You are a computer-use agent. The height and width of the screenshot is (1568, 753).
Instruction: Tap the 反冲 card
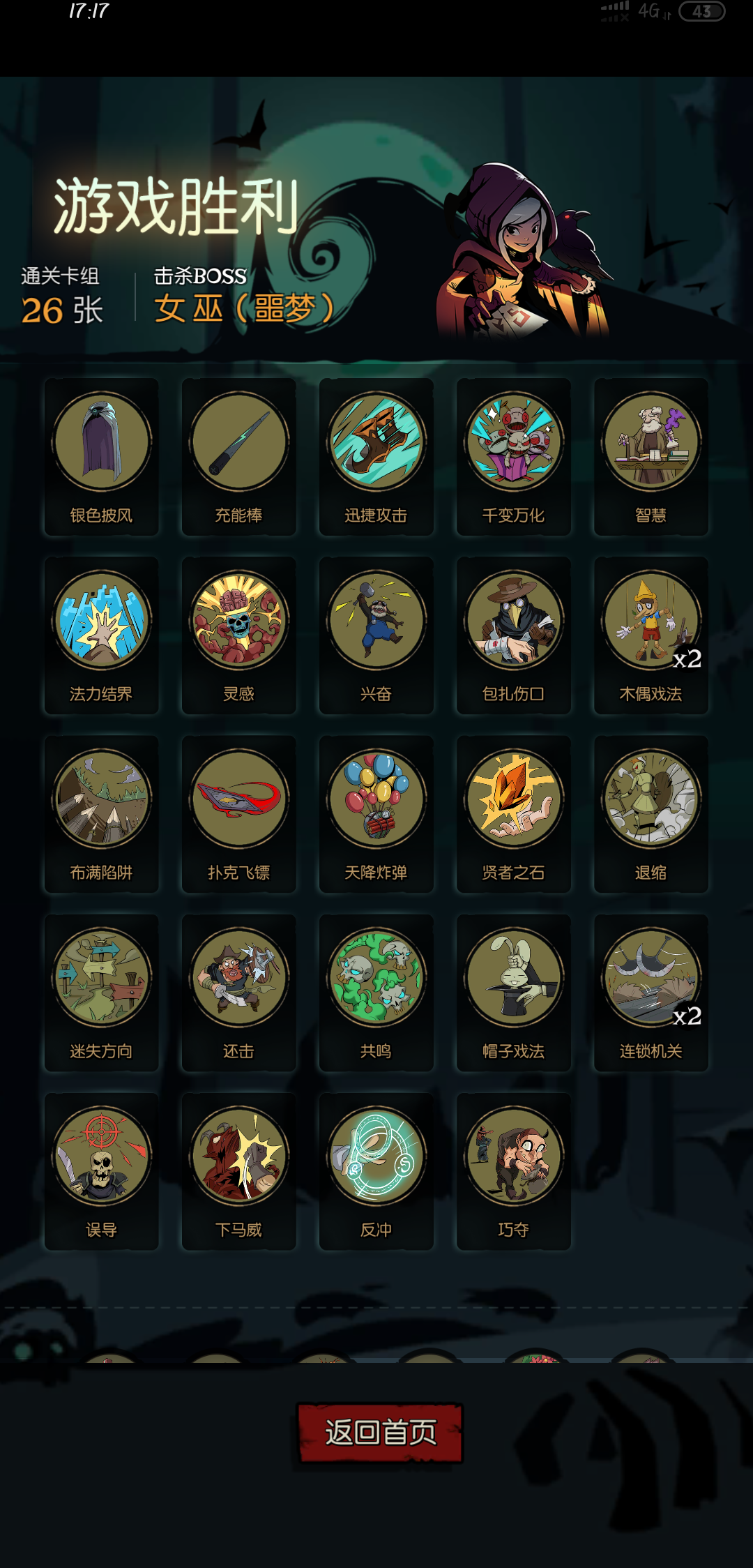pyautogui.click(x=376, y=1171)
